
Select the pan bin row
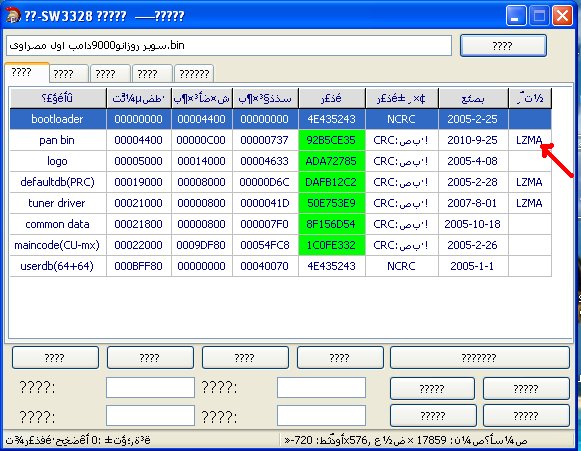coord(280,140)
